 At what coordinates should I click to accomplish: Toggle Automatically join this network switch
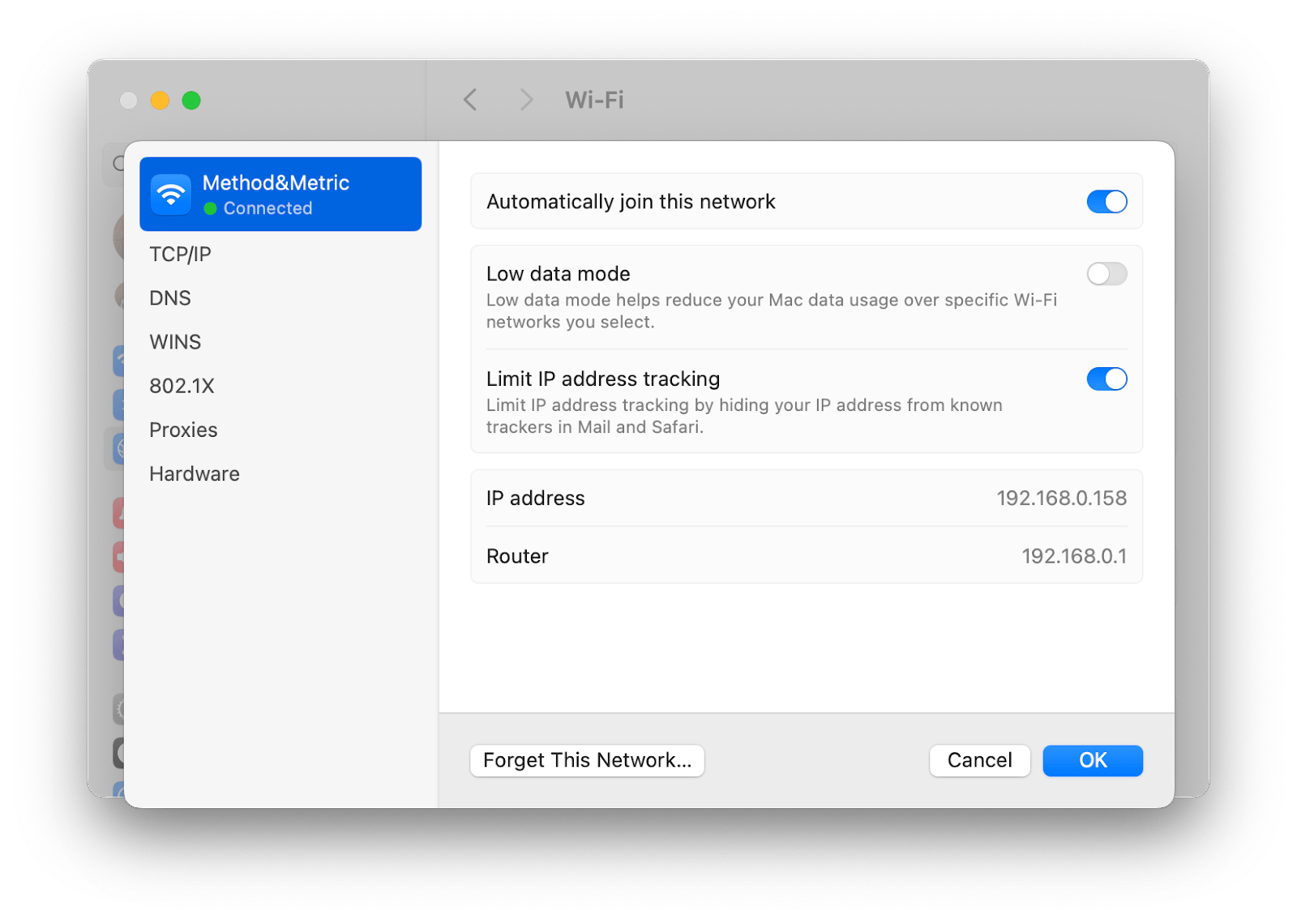tap(1107, 202)
